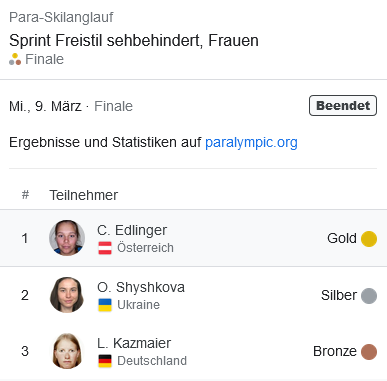This screenshot has width=387, height=381.
Task: Open C. Edlinger's profile photo
Action: click(67, 238)
